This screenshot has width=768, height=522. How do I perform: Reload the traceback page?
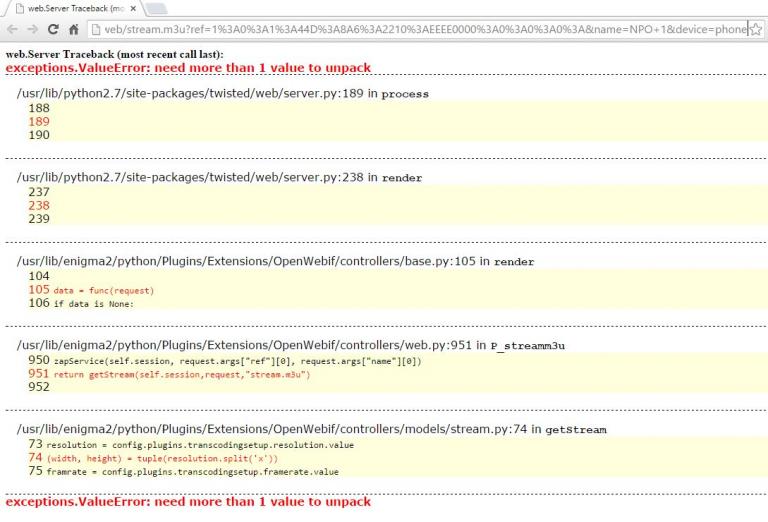click(53, 29)
